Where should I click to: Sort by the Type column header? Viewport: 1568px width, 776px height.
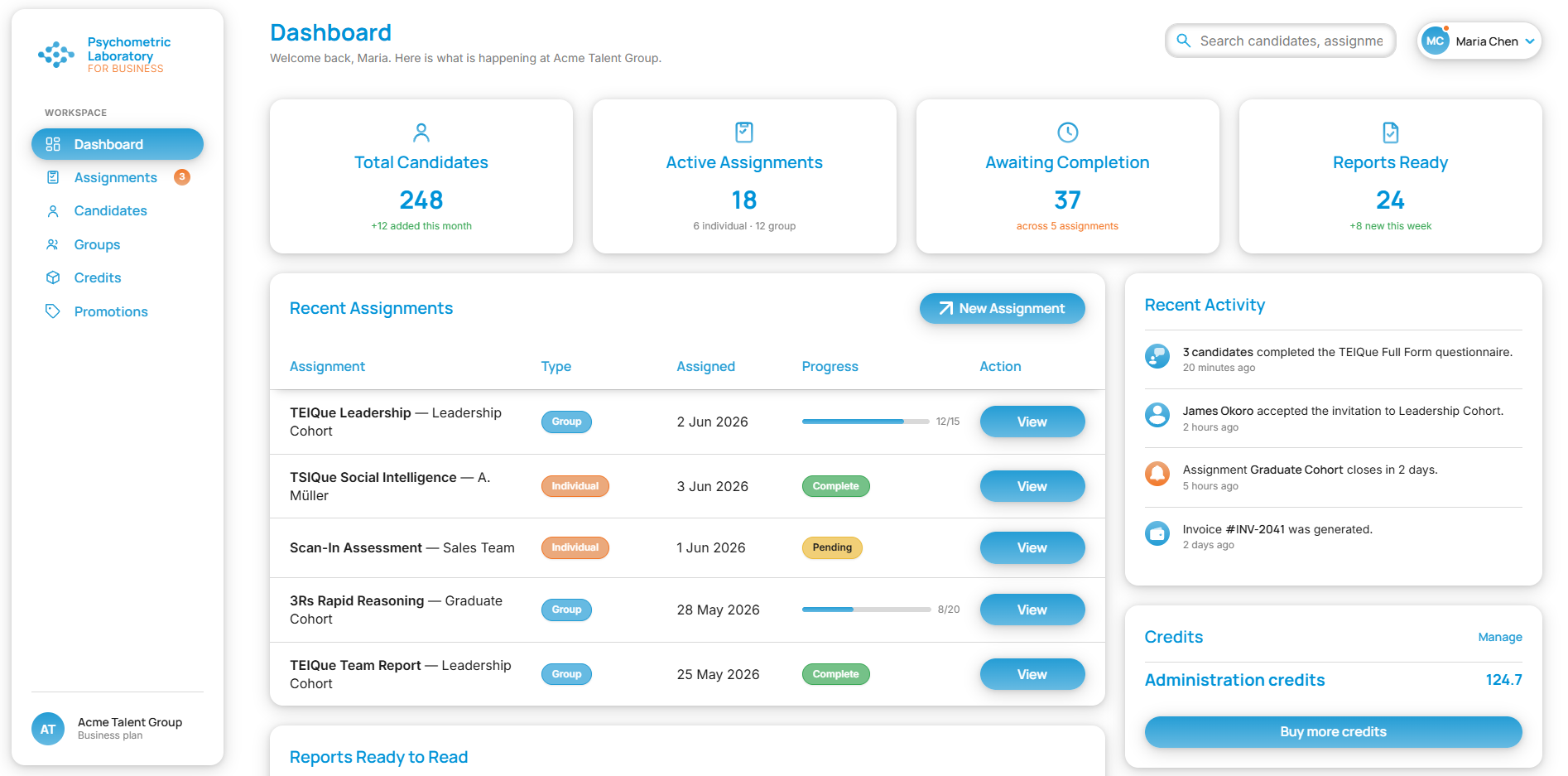(556, 366)
